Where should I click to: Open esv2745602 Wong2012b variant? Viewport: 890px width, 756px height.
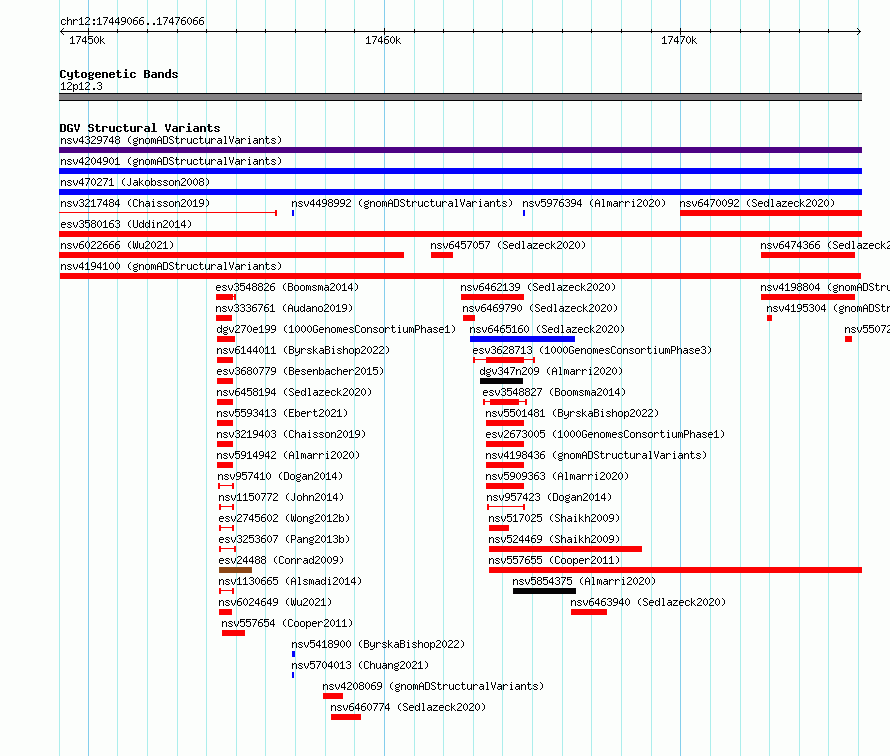pos(284,518)
